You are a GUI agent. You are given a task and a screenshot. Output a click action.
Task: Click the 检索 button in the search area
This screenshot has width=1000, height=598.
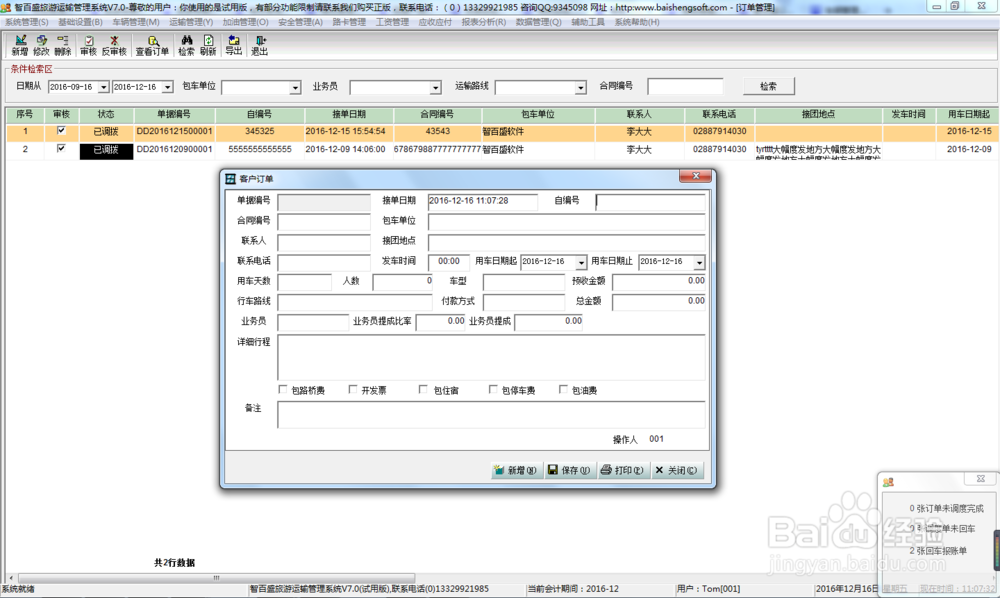[x=768, y=86]
